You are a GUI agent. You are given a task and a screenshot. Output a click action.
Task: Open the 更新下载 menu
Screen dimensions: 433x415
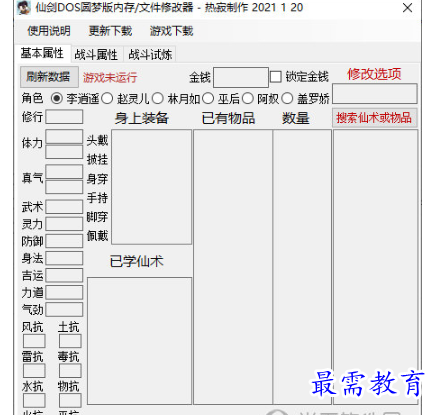110,31
